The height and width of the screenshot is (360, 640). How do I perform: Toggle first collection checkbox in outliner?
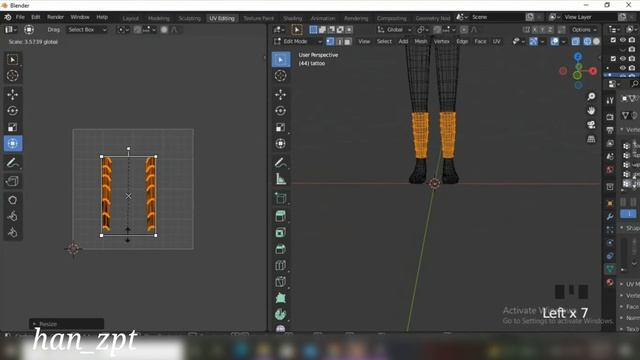point(613,40)
